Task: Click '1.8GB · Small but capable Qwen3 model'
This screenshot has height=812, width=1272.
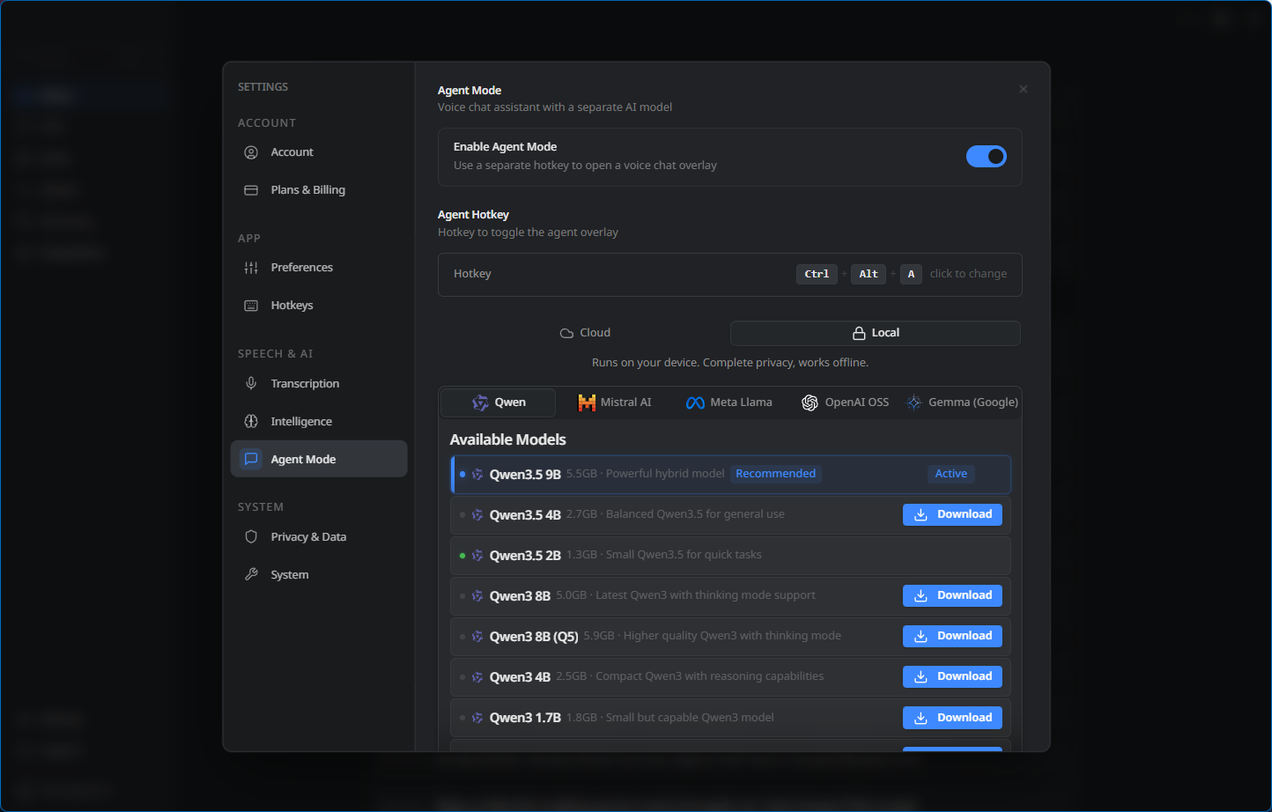Action: (x=670, y=717)
